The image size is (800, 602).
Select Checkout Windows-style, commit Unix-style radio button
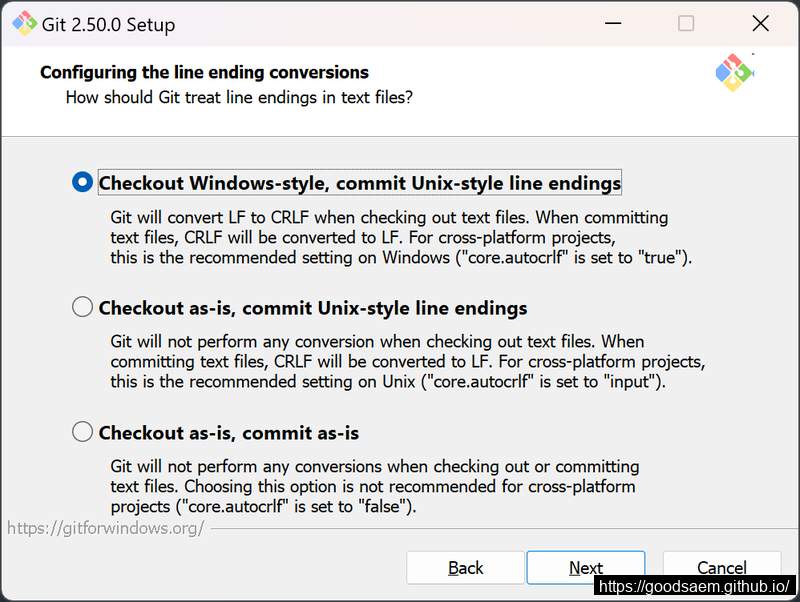pyautogui.click(x=82, y=182)
